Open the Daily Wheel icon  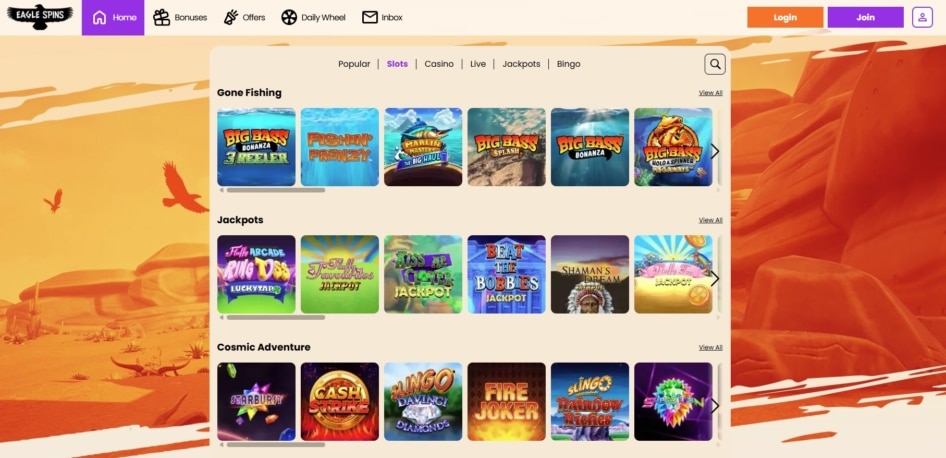click(289, 17)
